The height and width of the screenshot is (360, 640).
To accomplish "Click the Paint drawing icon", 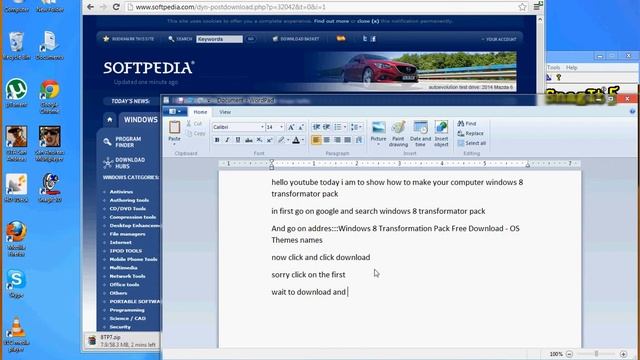I will 398,127.
